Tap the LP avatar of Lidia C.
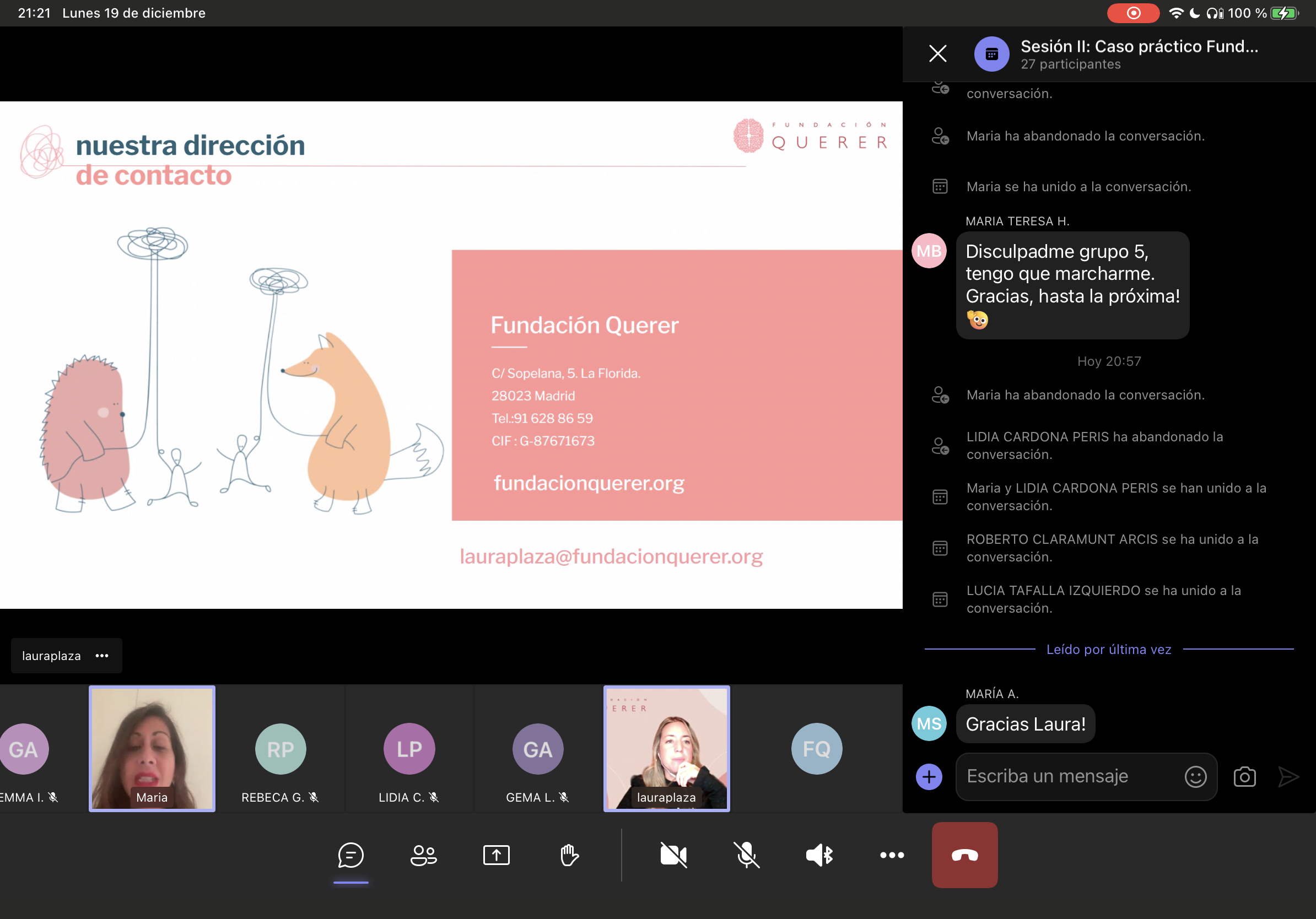The height and width of the screenshot is (919, 1316). [x=409, y=749]
